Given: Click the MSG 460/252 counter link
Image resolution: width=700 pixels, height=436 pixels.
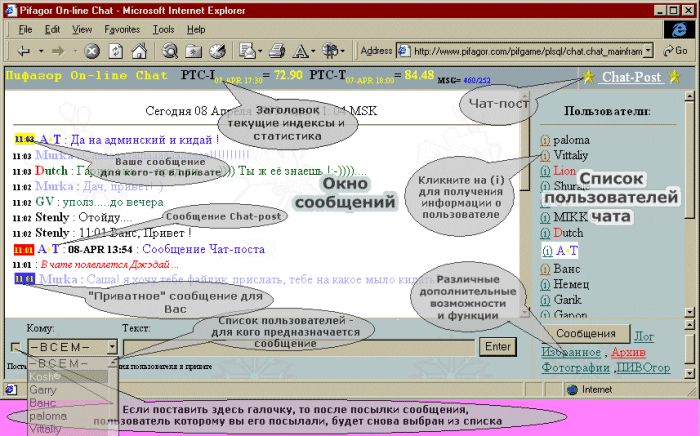Looking at the screenshot, I should click(x=477, y=81).
